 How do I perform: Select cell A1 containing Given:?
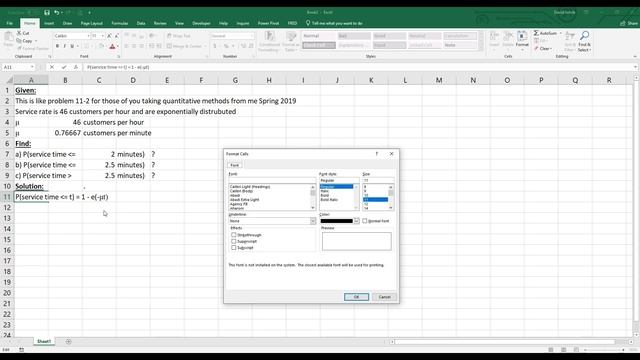[31, 90]
